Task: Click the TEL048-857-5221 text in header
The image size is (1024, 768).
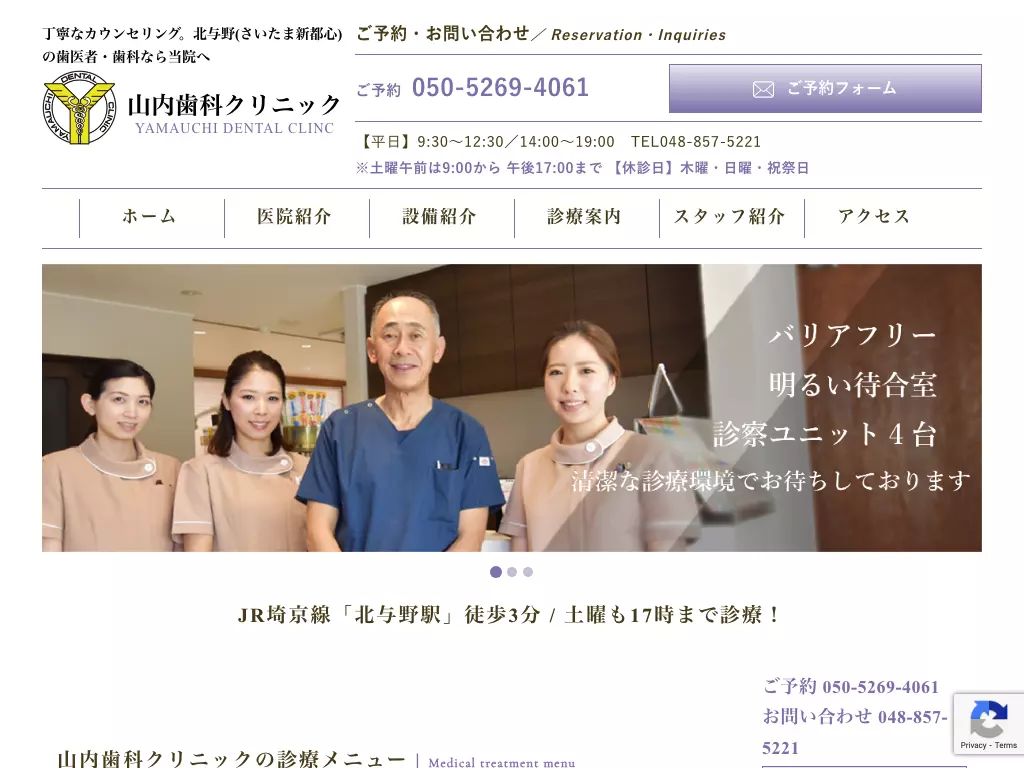Action: 696,142
